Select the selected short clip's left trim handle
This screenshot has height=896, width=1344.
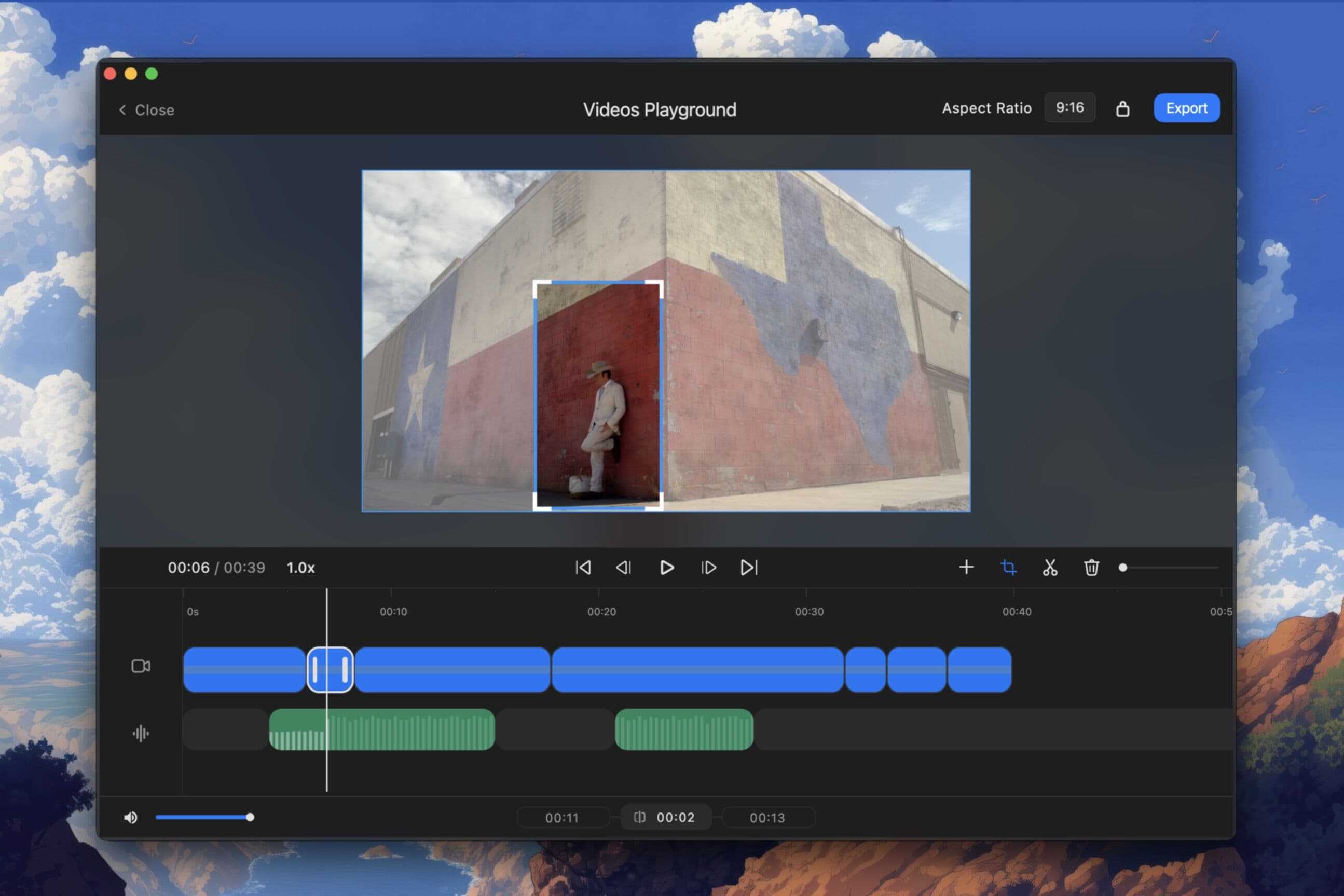(315, 670)
